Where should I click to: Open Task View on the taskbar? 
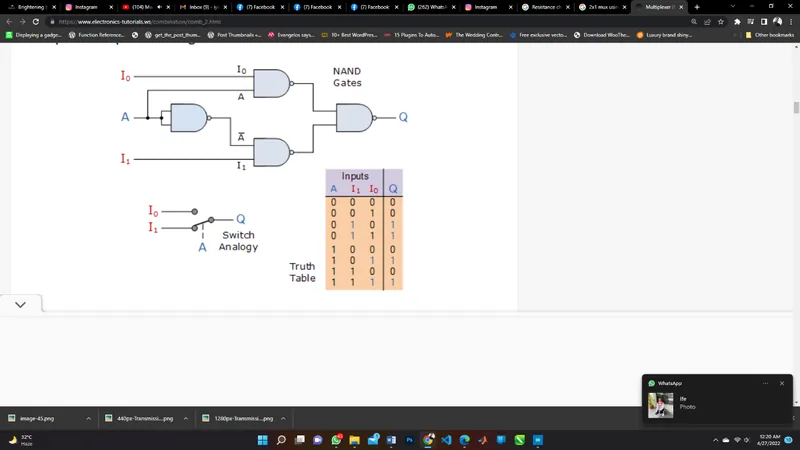299,440
